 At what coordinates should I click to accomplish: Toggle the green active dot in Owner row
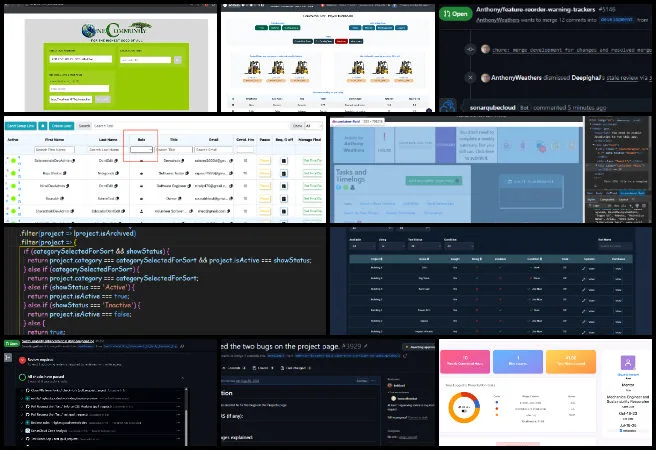point(13,199)
